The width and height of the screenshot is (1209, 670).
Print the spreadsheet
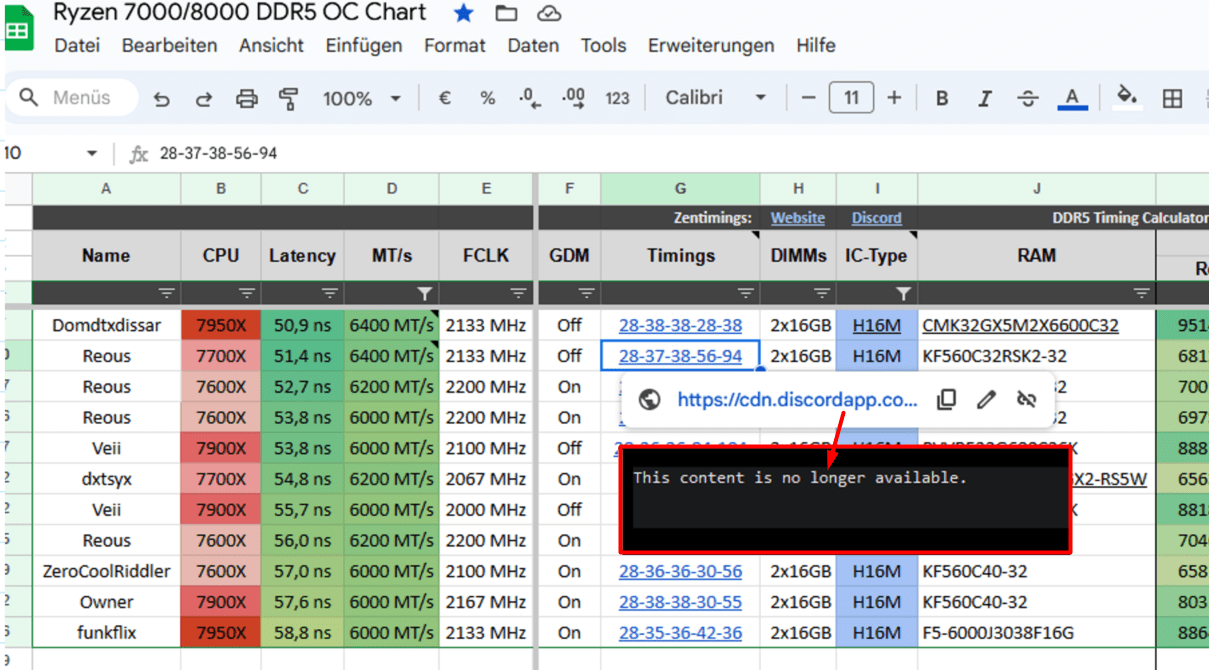pyautogui.click(x=246, y=98)
